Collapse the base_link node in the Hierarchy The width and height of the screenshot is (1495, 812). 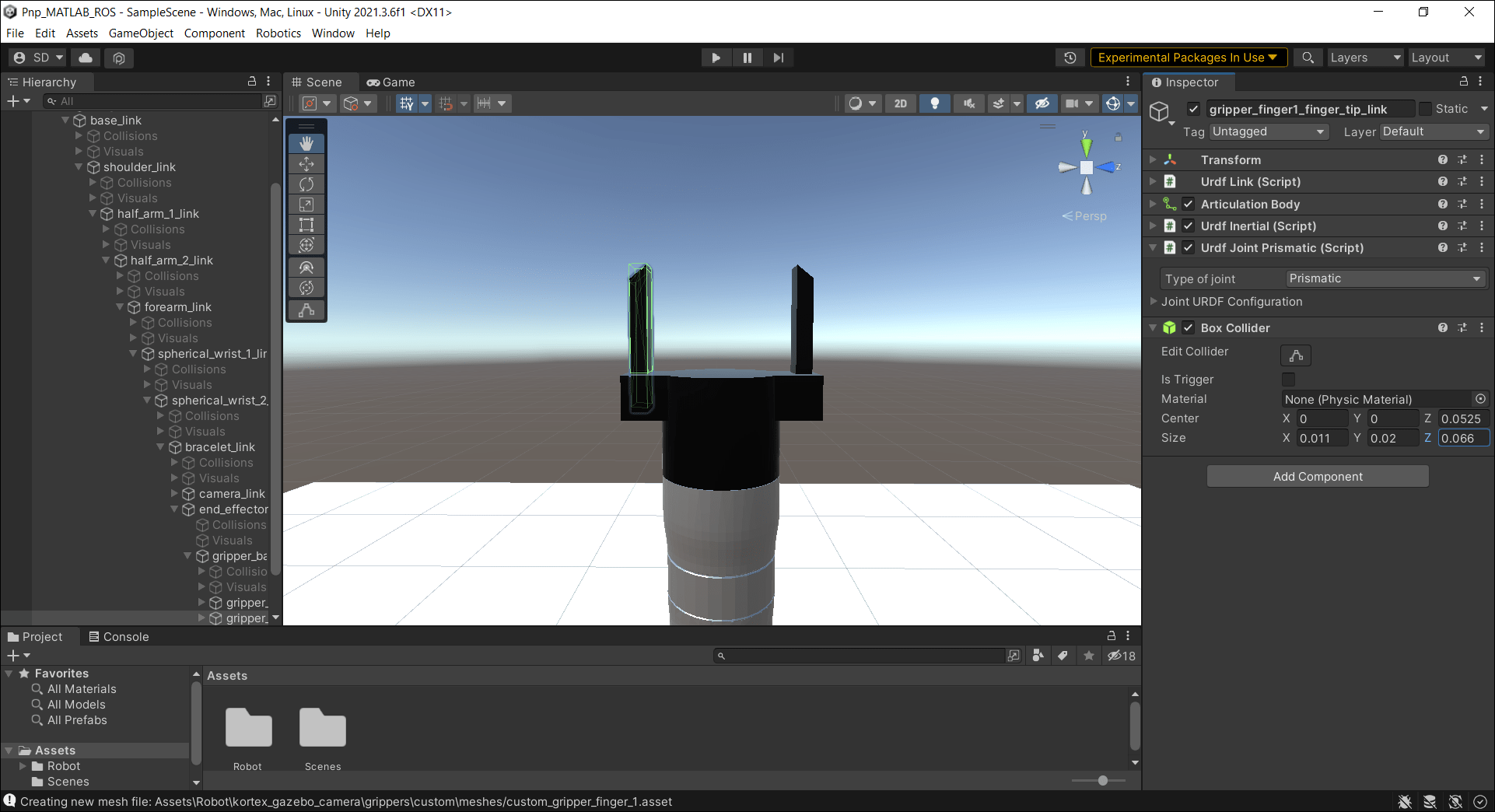[x=66, y=120]
